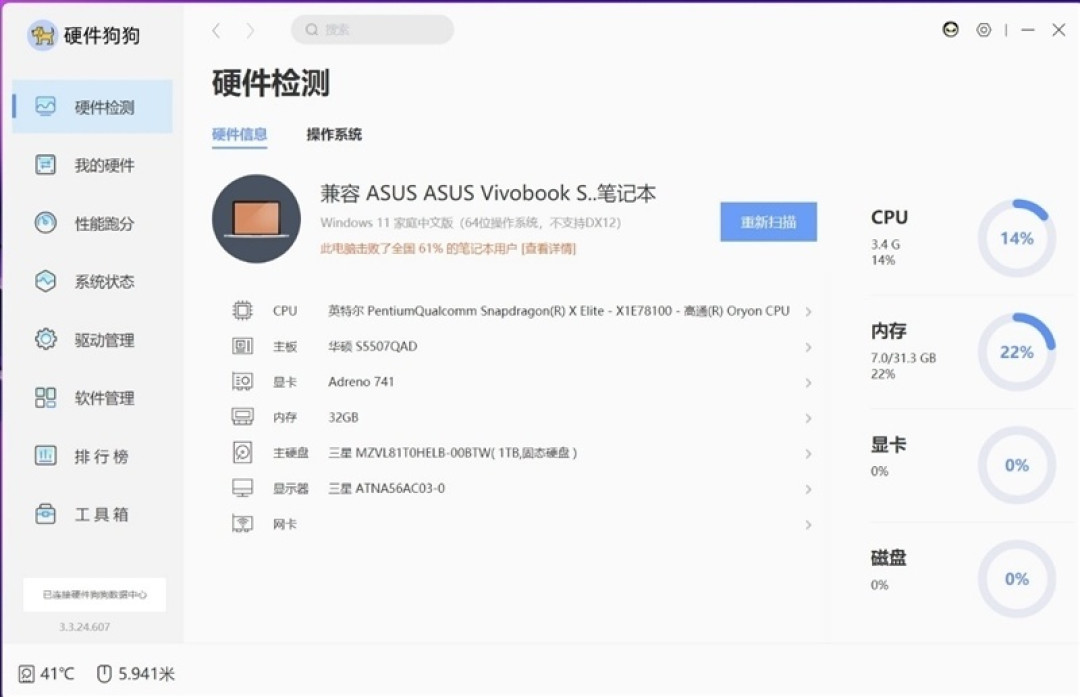Click the 7.0/31.3 GB memory usage text
Image resolution: width=1080 pixels, height=697 pixels.
coord(903,358)
